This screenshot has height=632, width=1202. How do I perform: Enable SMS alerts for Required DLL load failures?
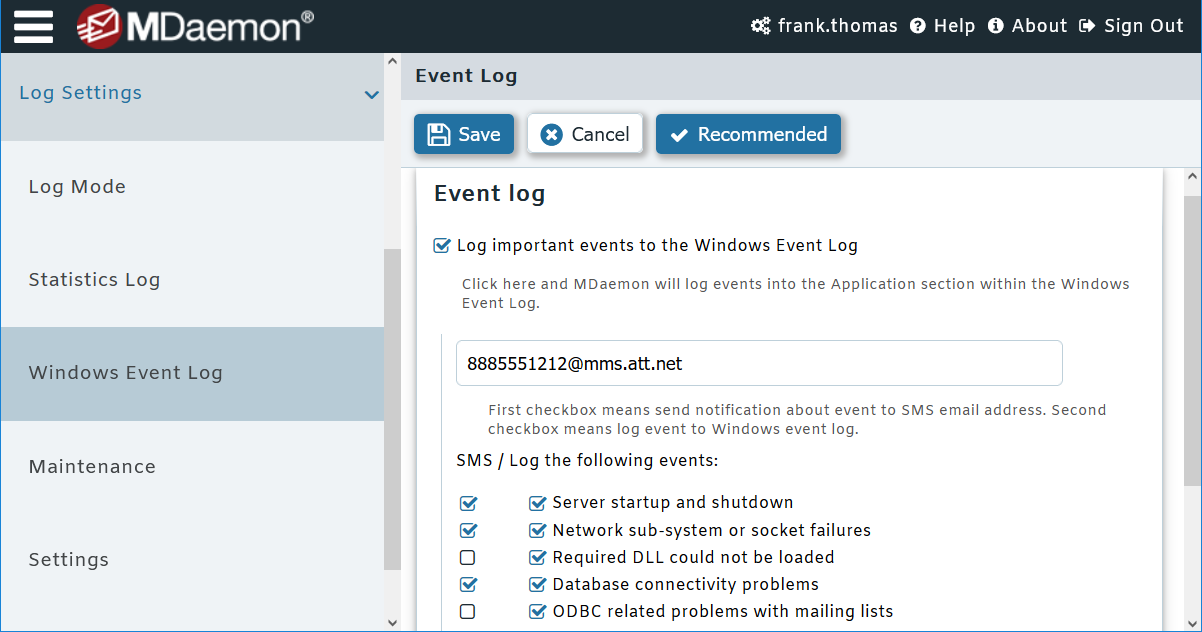pos(467,557)
